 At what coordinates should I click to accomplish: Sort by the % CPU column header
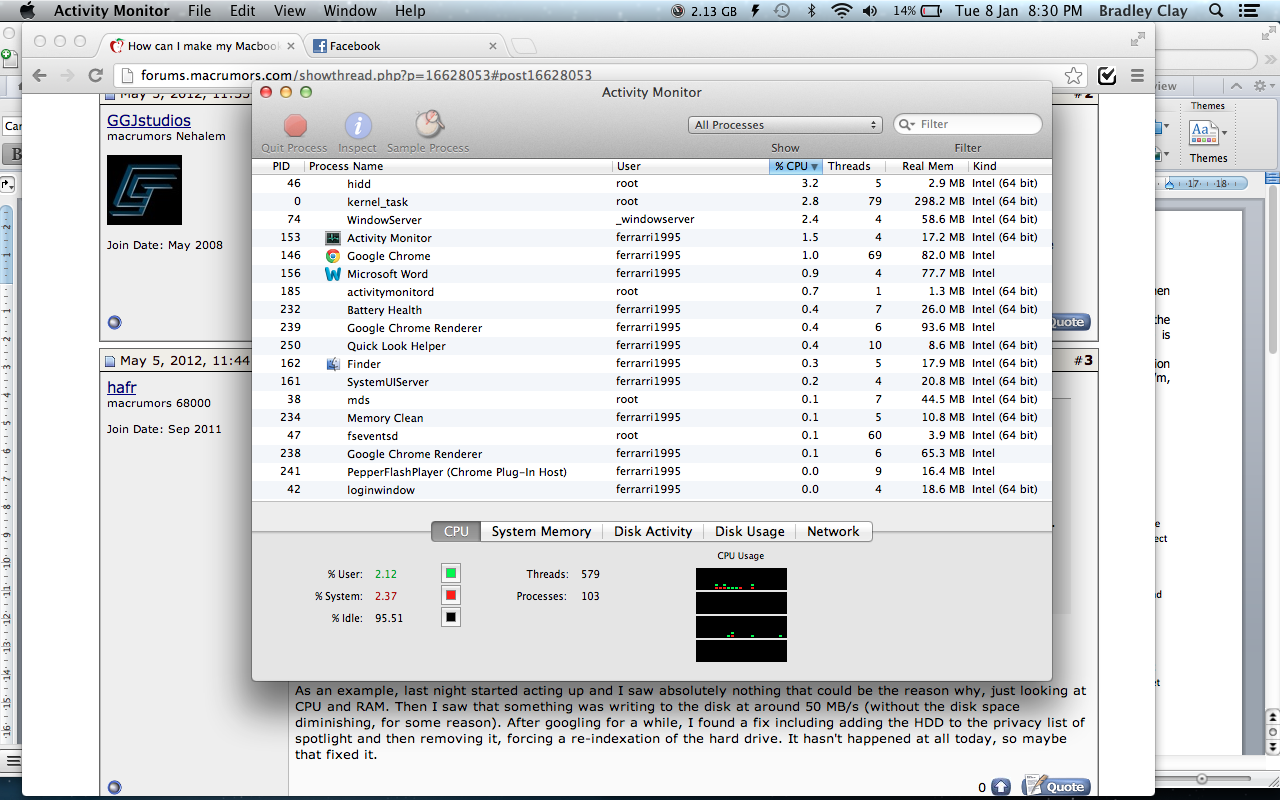(796, 166)
